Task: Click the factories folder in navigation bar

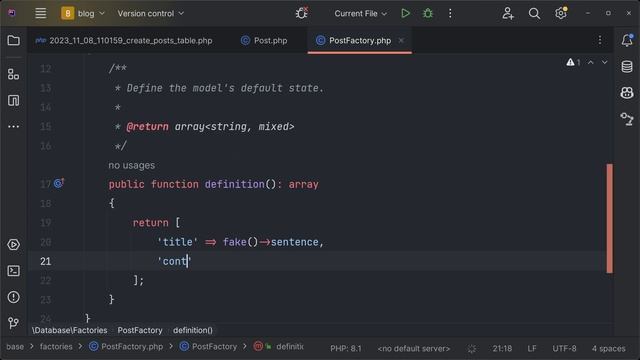Action: 56,347
